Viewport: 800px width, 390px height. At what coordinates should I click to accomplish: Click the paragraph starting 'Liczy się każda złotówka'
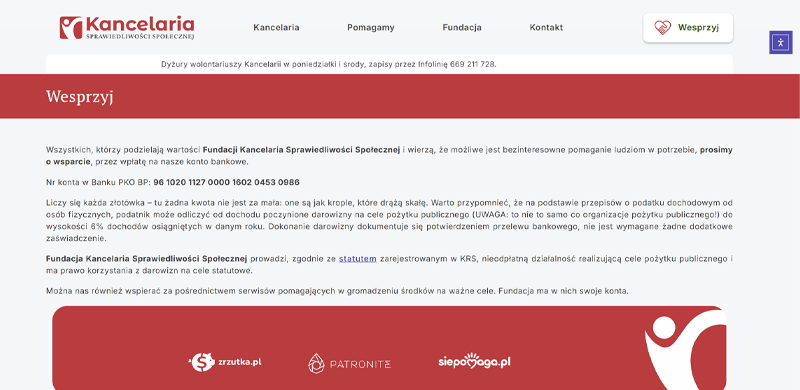(x=389, y=221)
